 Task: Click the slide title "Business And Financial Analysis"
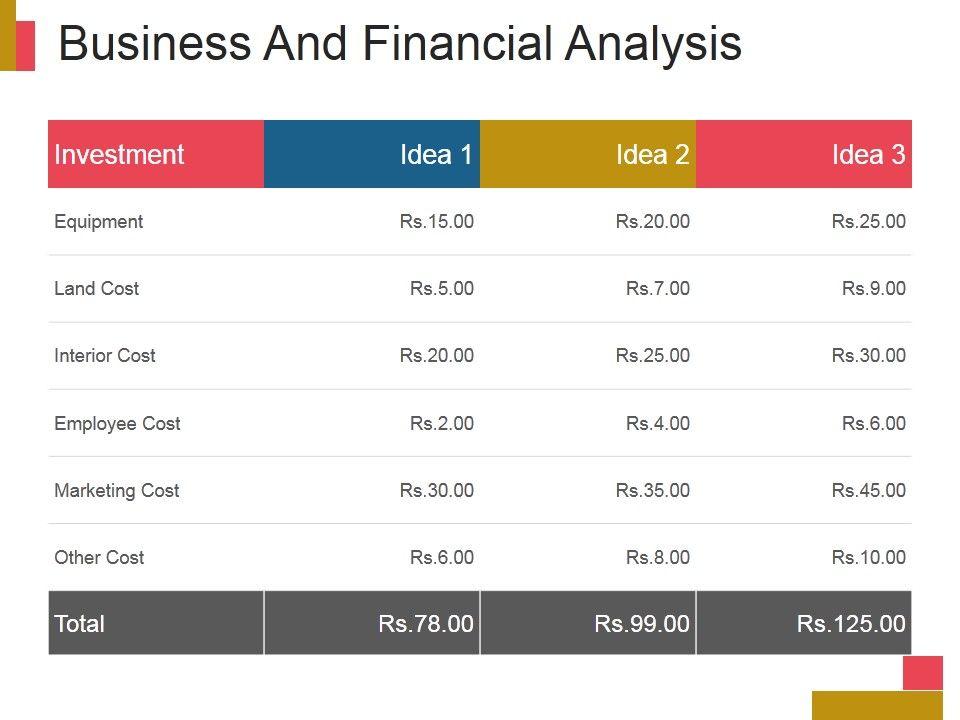400,45
